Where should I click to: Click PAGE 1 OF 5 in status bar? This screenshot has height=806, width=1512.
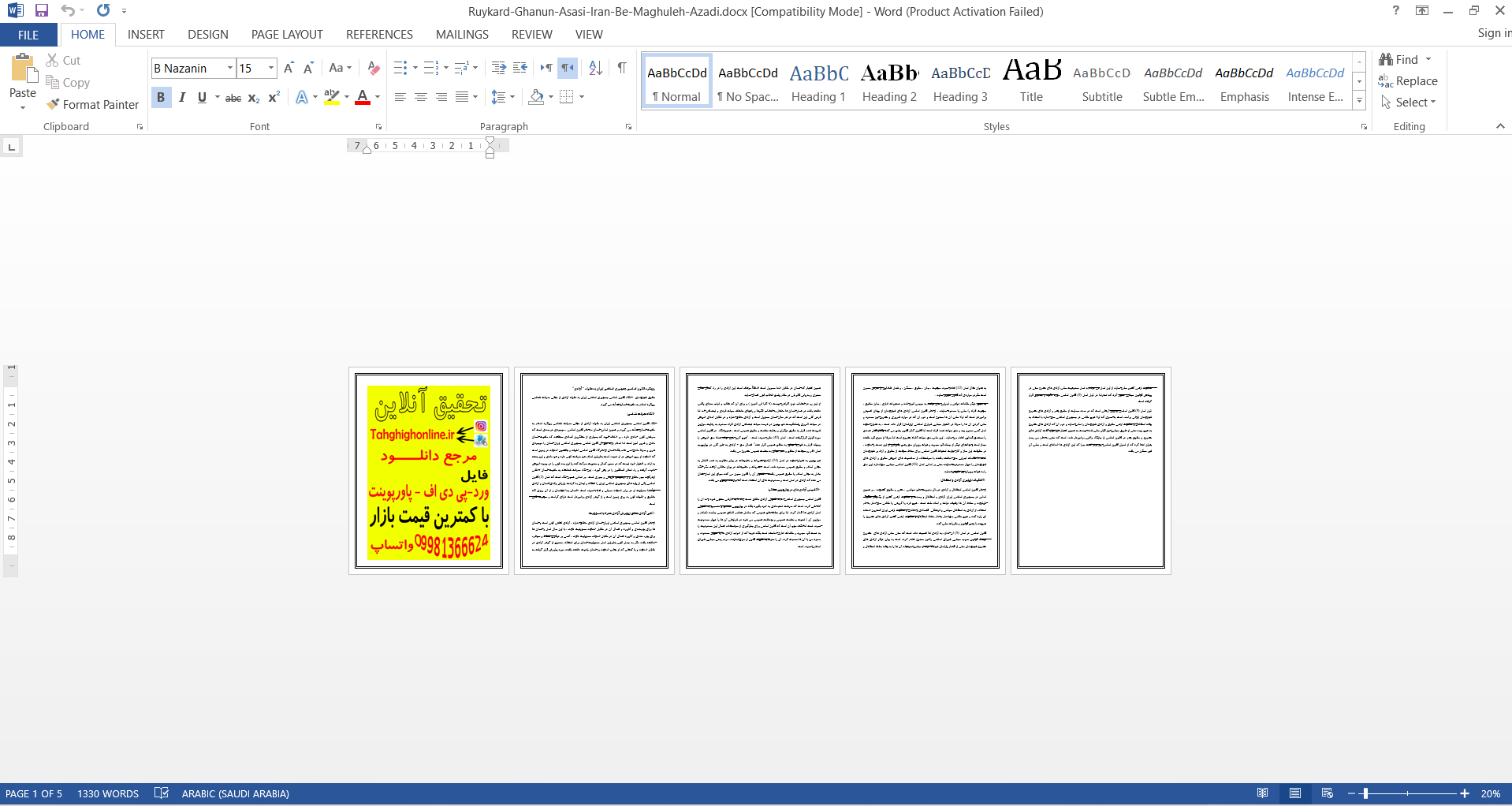pos(34,793)
